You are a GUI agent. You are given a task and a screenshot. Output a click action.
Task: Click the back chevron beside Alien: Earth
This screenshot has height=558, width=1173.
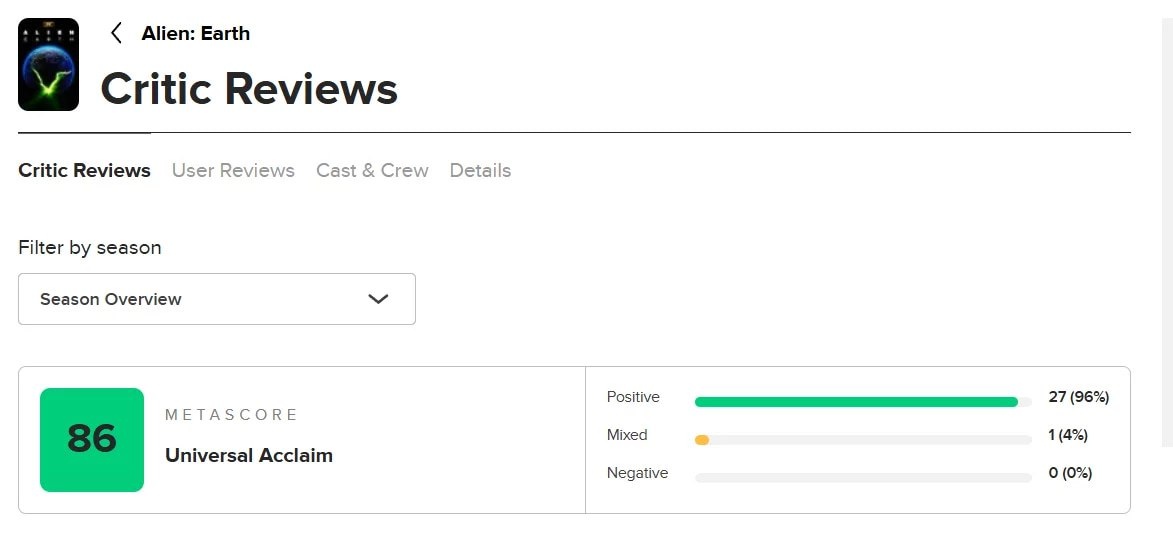[x=116, y=33]
